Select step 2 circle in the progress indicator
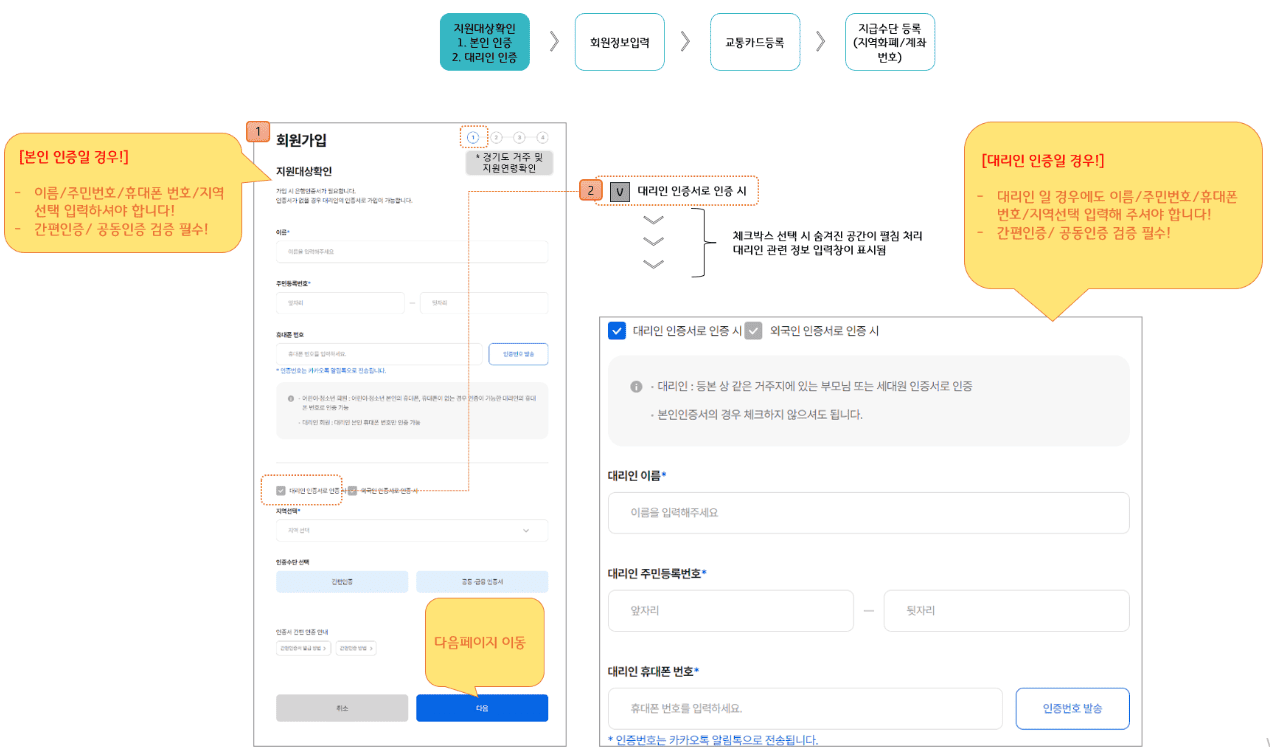This screenshot has height=747, width=1270. [x=496, y=138]
